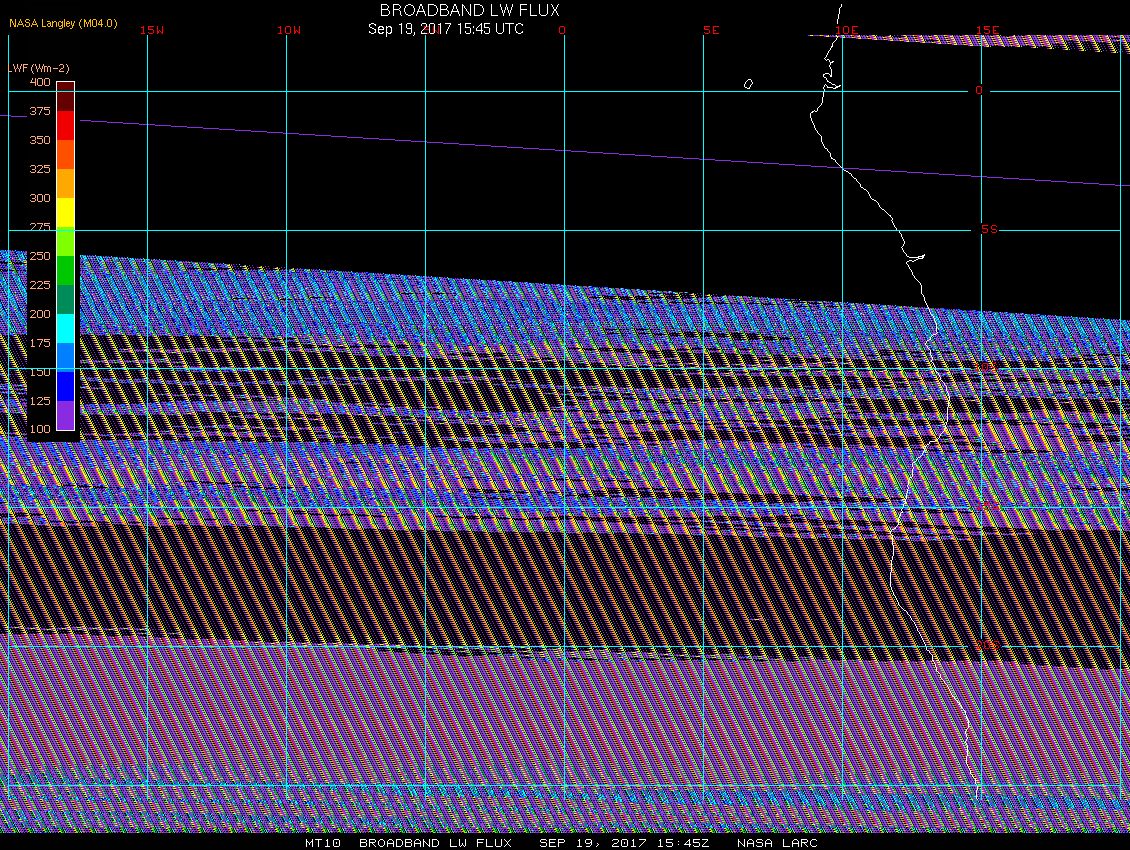Click the 15E longitude label
1130x850 pixels.
[x=989, y=31]
